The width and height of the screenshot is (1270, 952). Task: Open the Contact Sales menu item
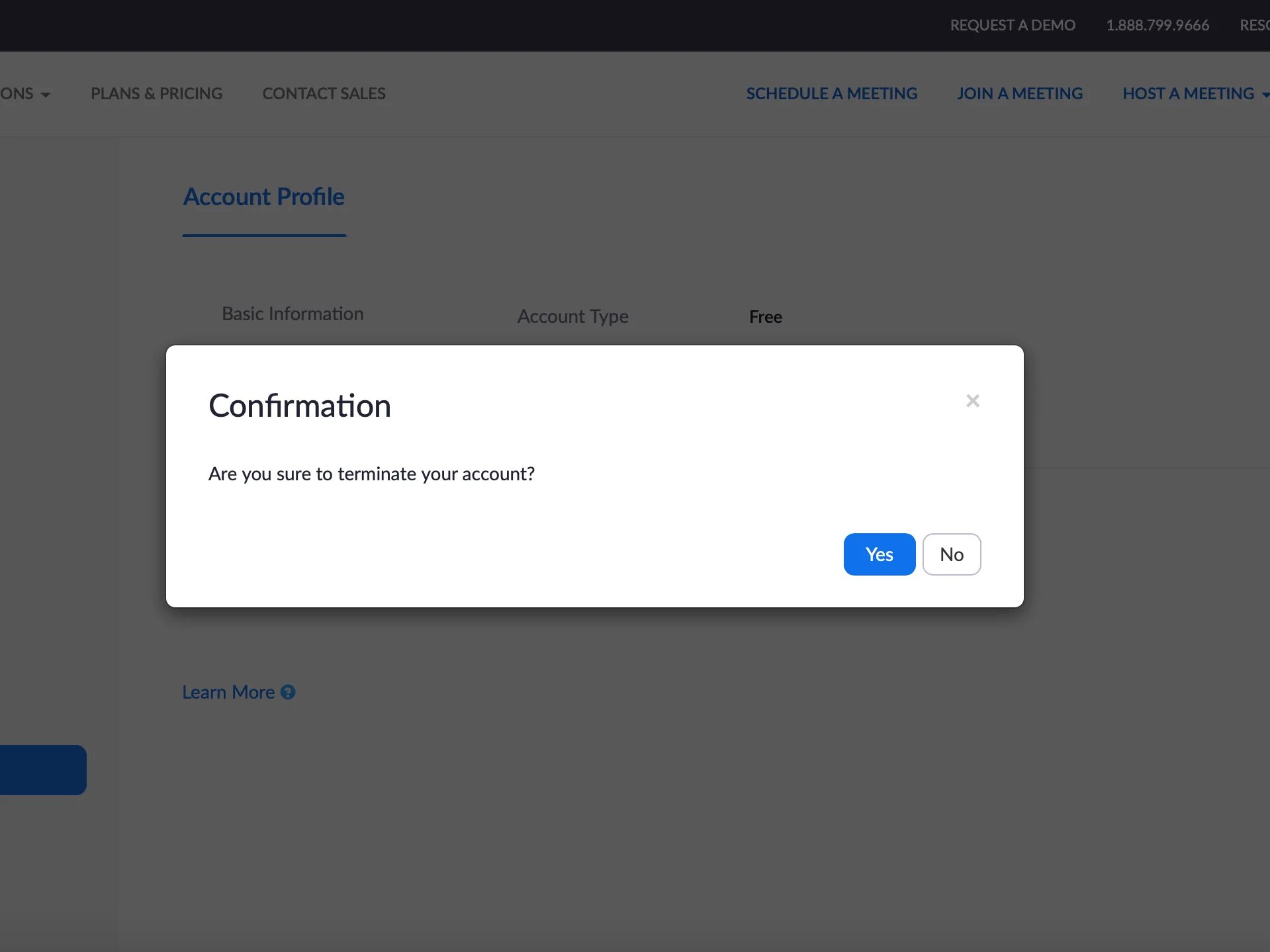tap(324, 93)
